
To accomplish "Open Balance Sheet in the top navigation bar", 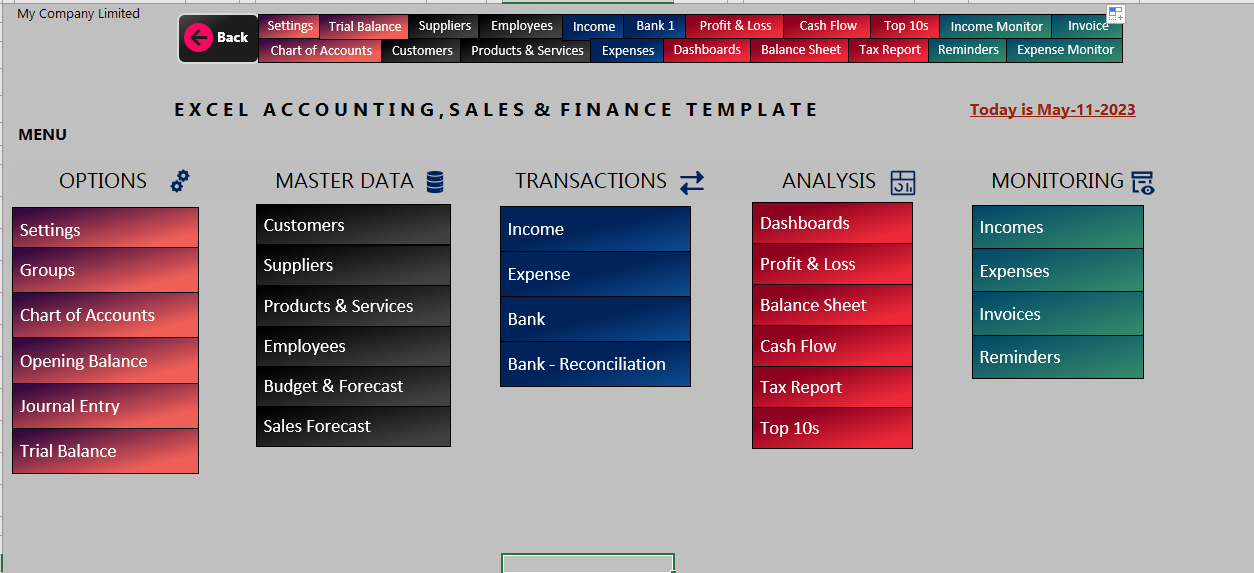I will (x=800, y=50).
